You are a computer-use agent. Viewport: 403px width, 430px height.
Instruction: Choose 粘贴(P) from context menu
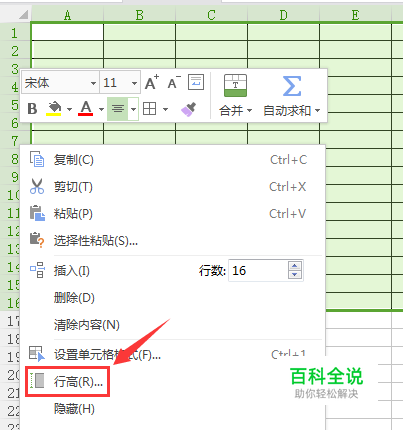point(173,213)
